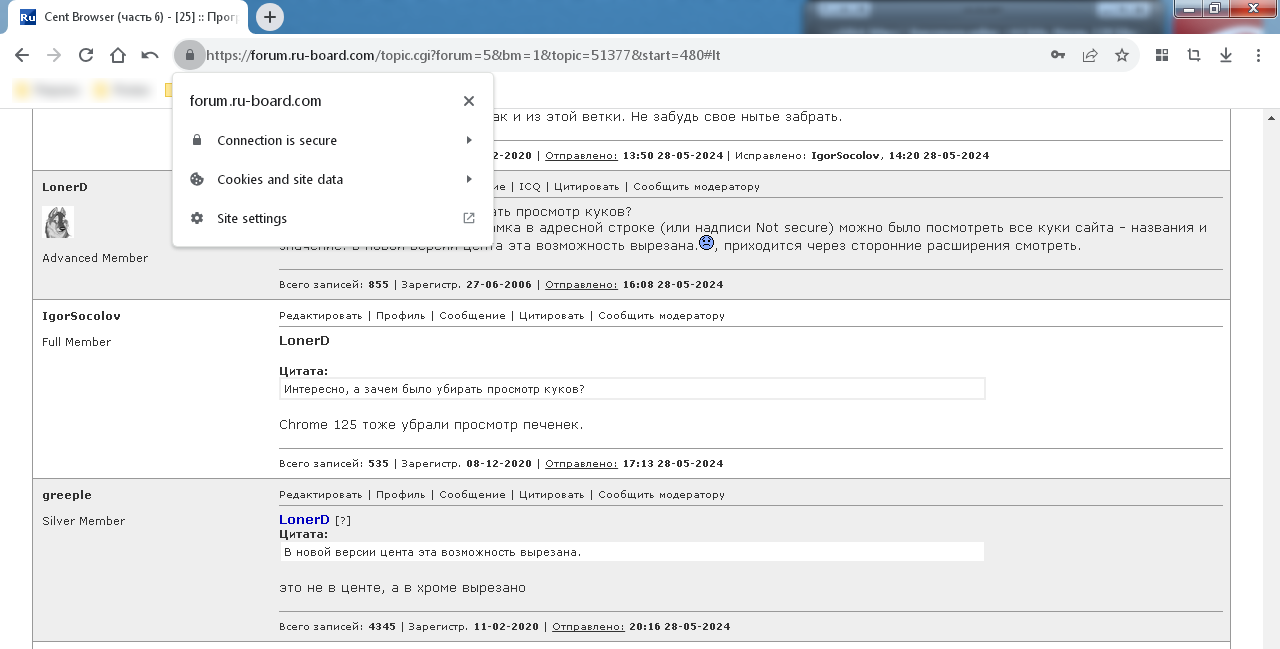Click the [?] link beside LonerD
This screenshot has width=1280, height=649.
click(x=343, y=520)
